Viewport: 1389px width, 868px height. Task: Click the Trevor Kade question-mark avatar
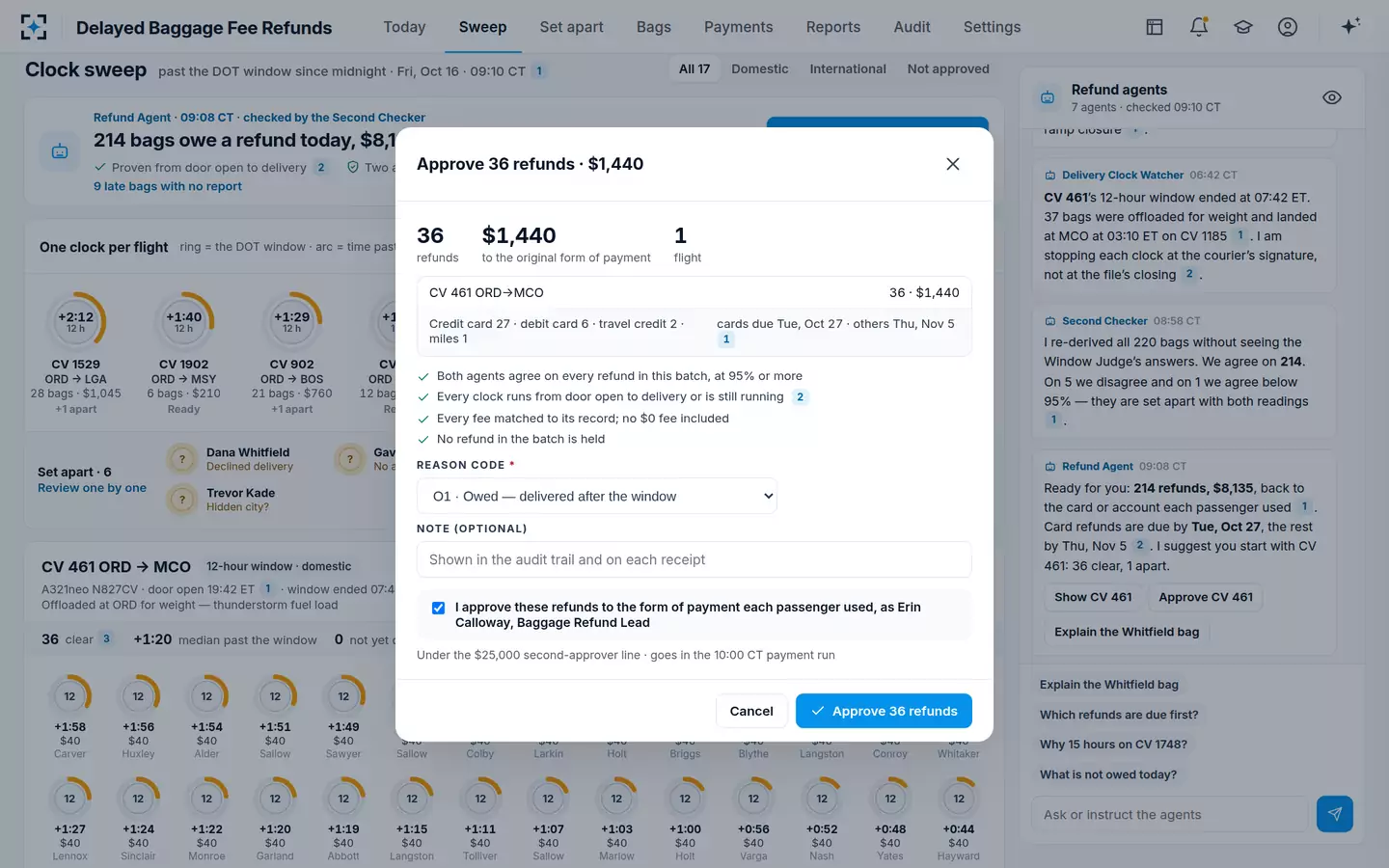pyautogui.click(x=182, y=500)
